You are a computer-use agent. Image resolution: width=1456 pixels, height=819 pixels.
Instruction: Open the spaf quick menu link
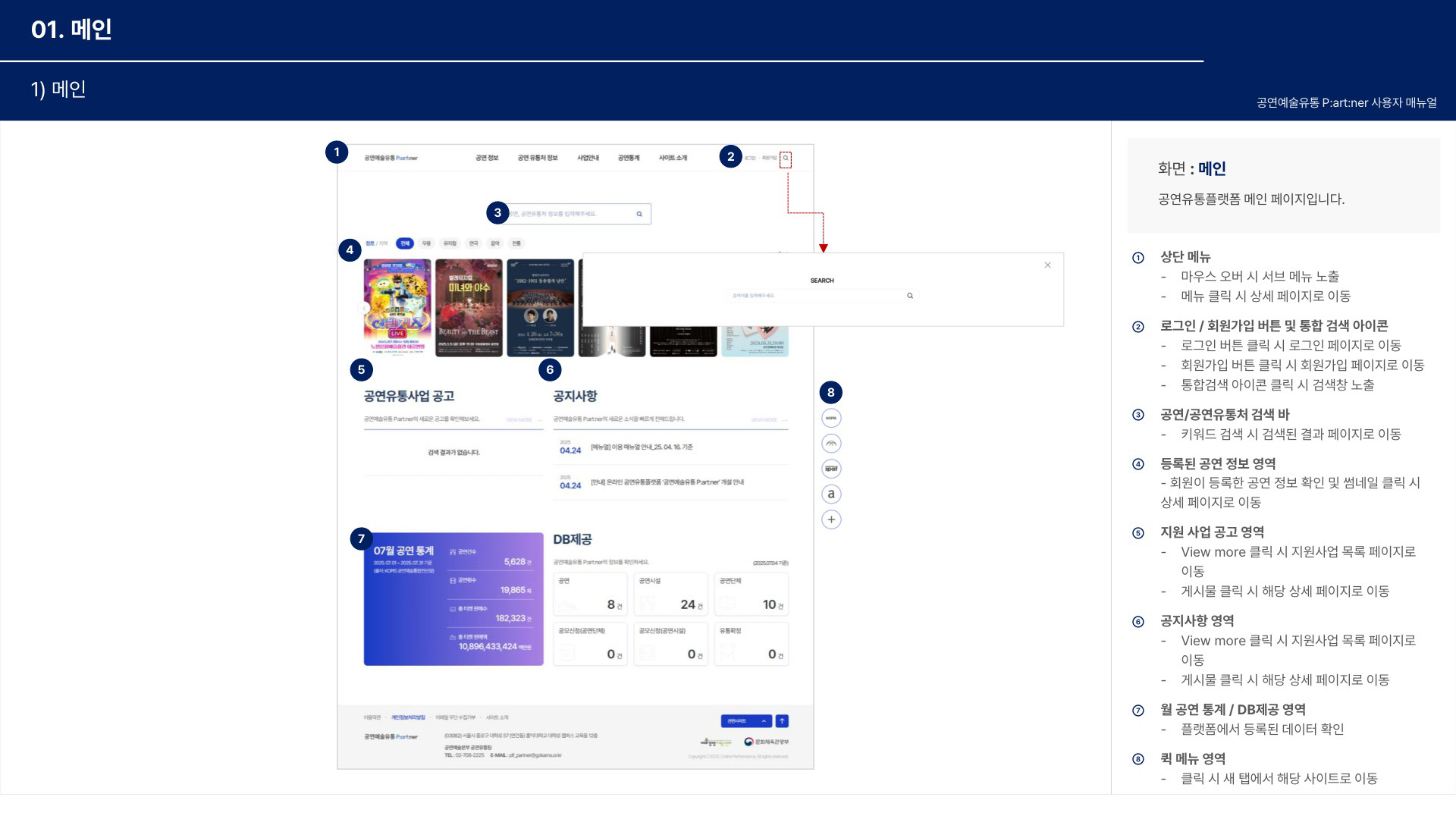(831, 469)
